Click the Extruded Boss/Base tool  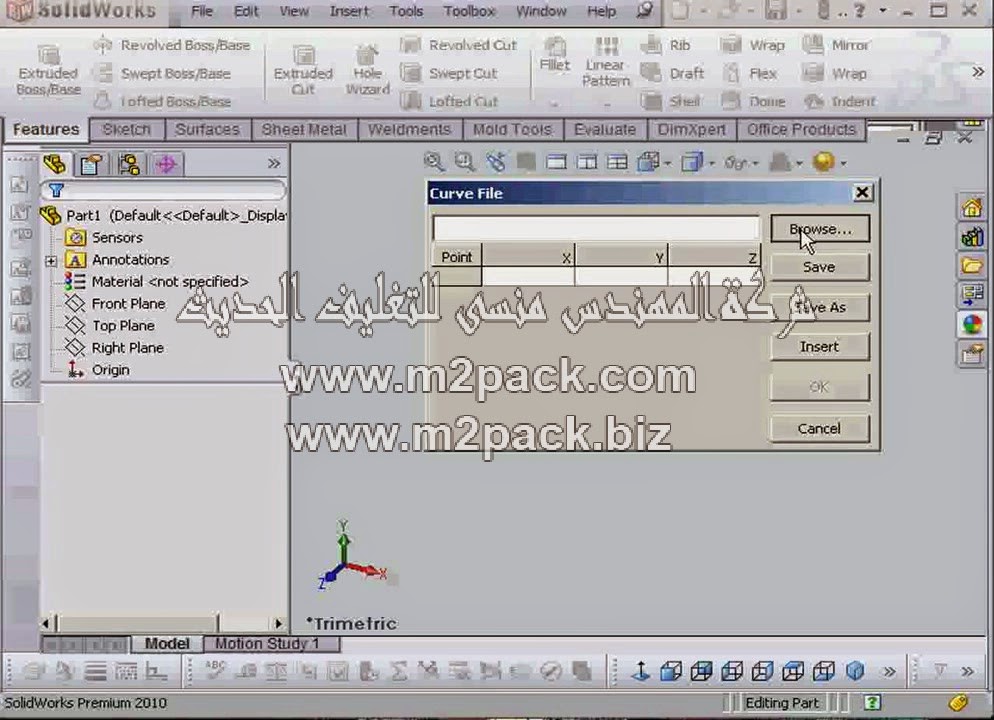point(48,70)
